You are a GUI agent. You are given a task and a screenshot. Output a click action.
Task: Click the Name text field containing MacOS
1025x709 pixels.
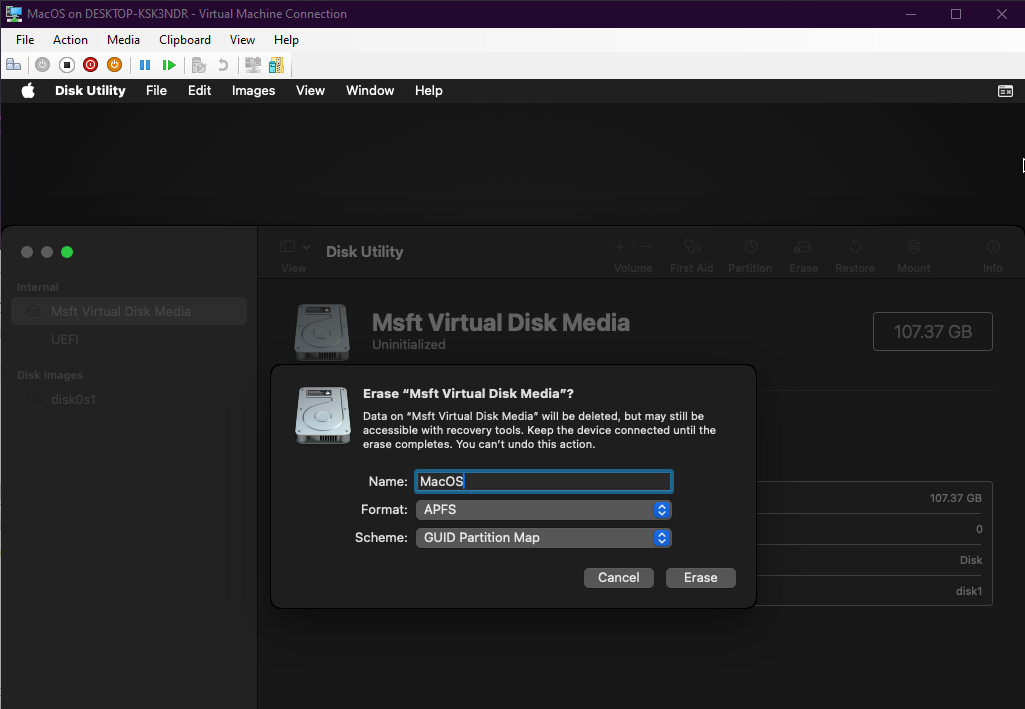543,482
